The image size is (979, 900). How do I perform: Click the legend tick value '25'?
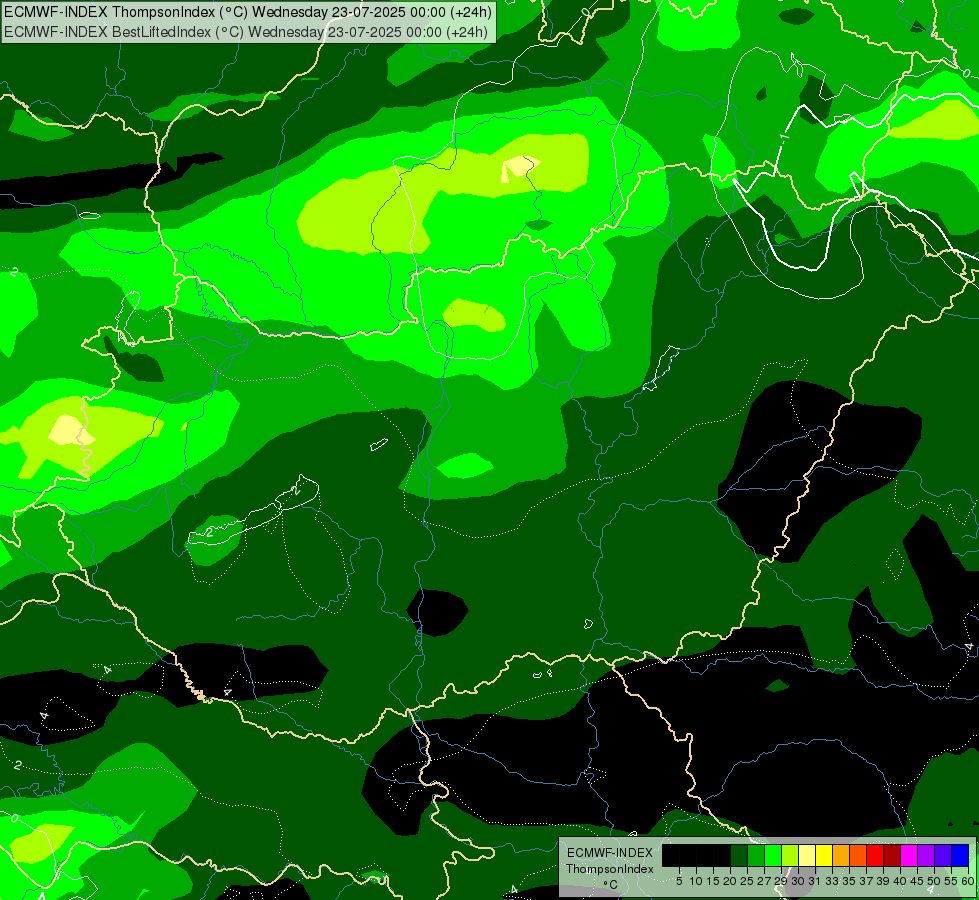pyautogui.click(x=747, y=881)
